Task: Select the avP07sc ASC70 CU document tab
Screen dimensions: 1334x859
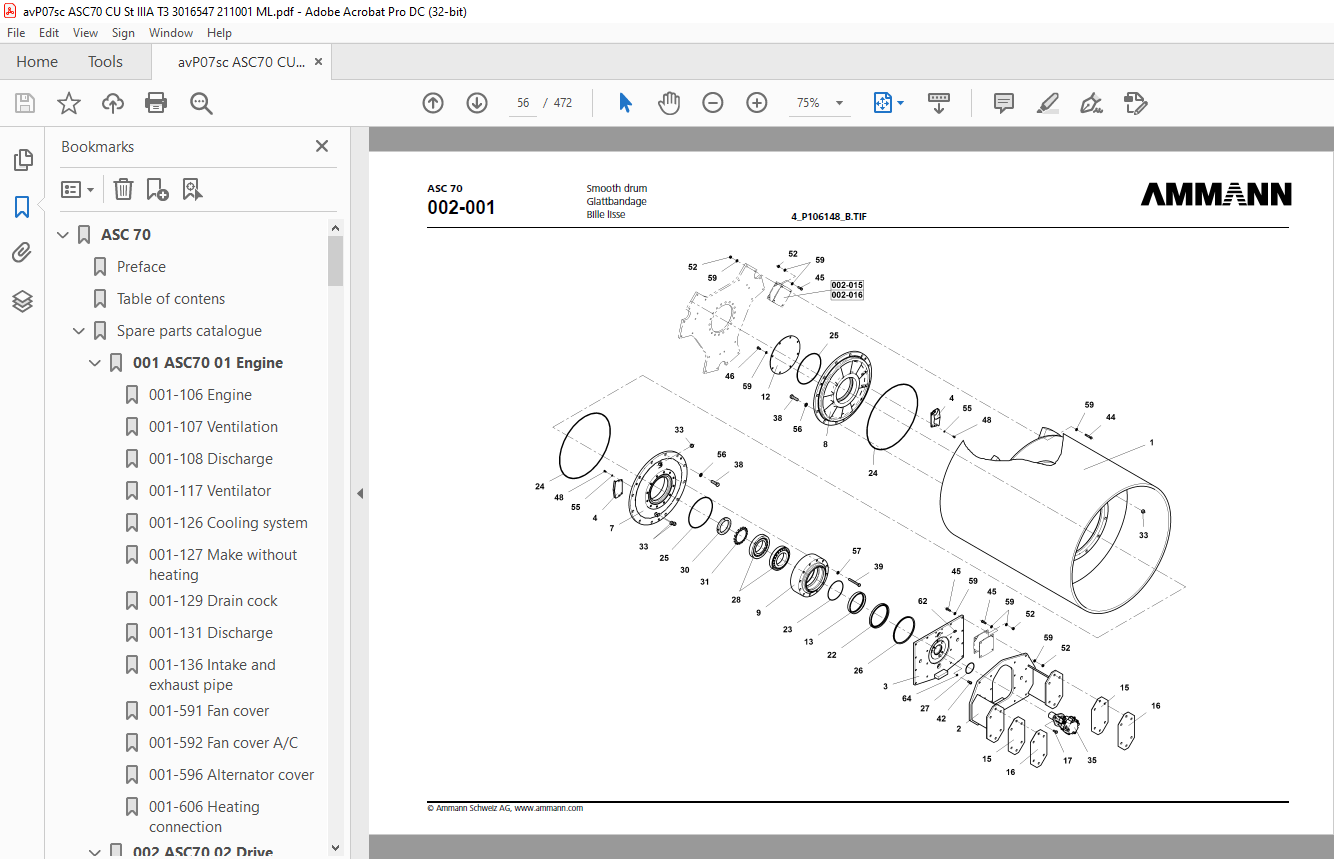Action: (241, 62)
